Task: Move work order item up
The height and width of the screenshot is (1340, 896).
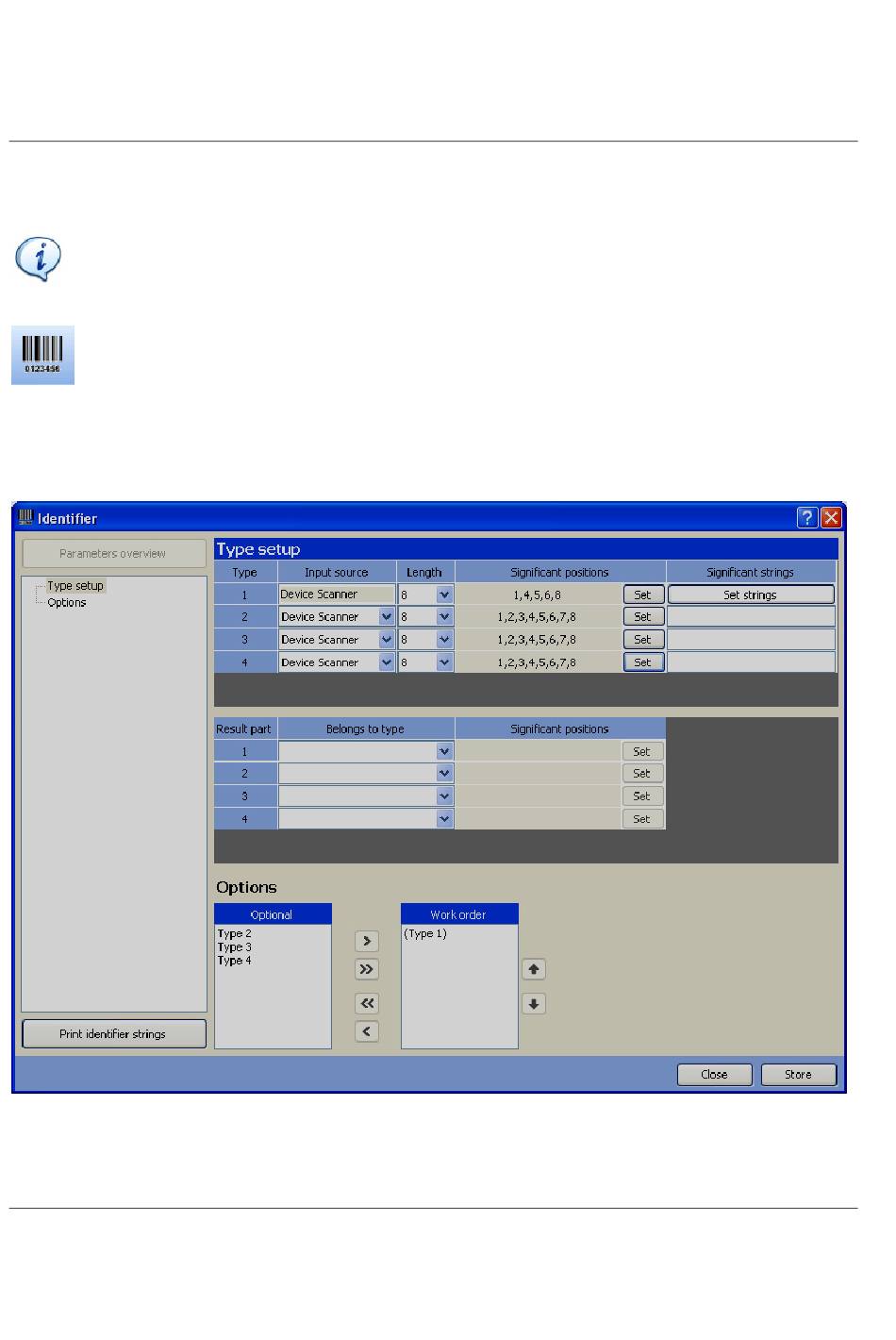Action: (534, 969)
